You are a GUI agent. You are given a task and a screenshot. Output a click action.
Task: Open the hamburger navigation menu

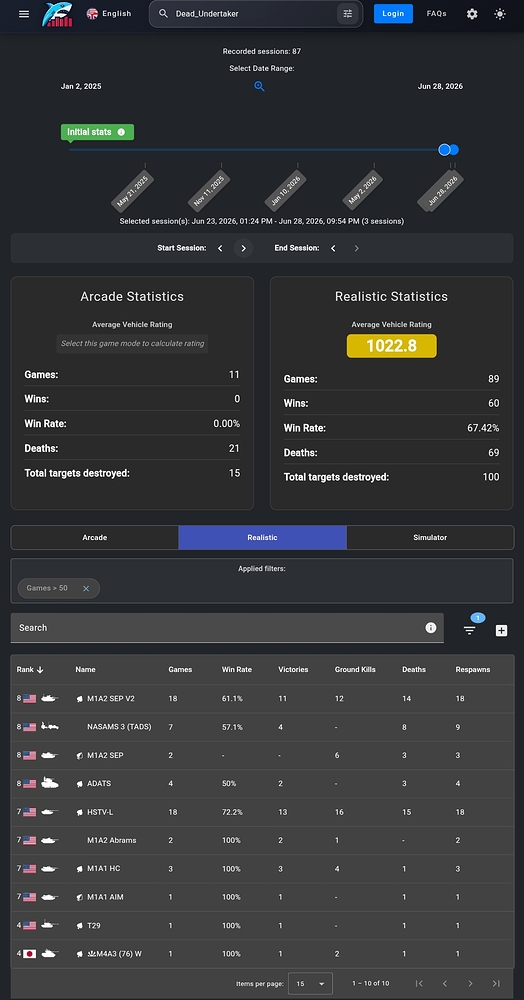click(x=24, y=14)
